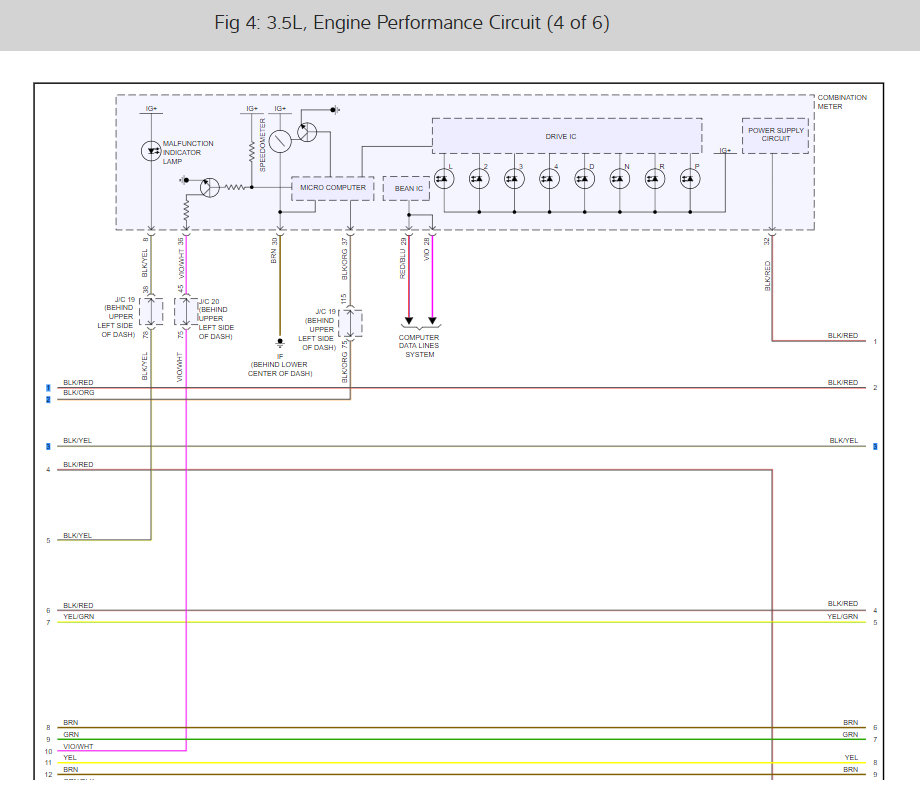The height and width of the screenshot is (811, 920).
Task: Select the N gear indicator LED
Action: pyautogui.click(x=620, y=178)
